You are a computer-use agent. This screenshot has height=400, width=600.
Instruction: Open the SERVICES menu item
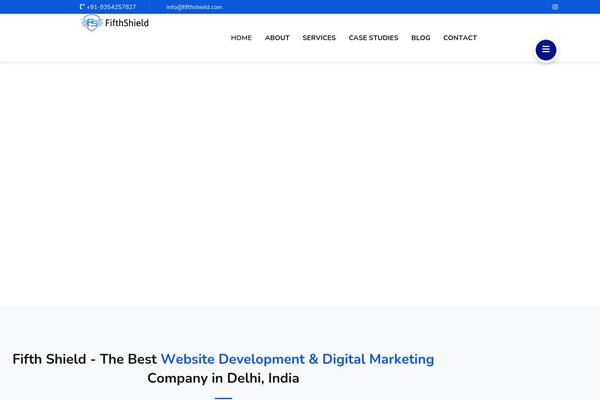pyautogui.click(x=319, y=38)
